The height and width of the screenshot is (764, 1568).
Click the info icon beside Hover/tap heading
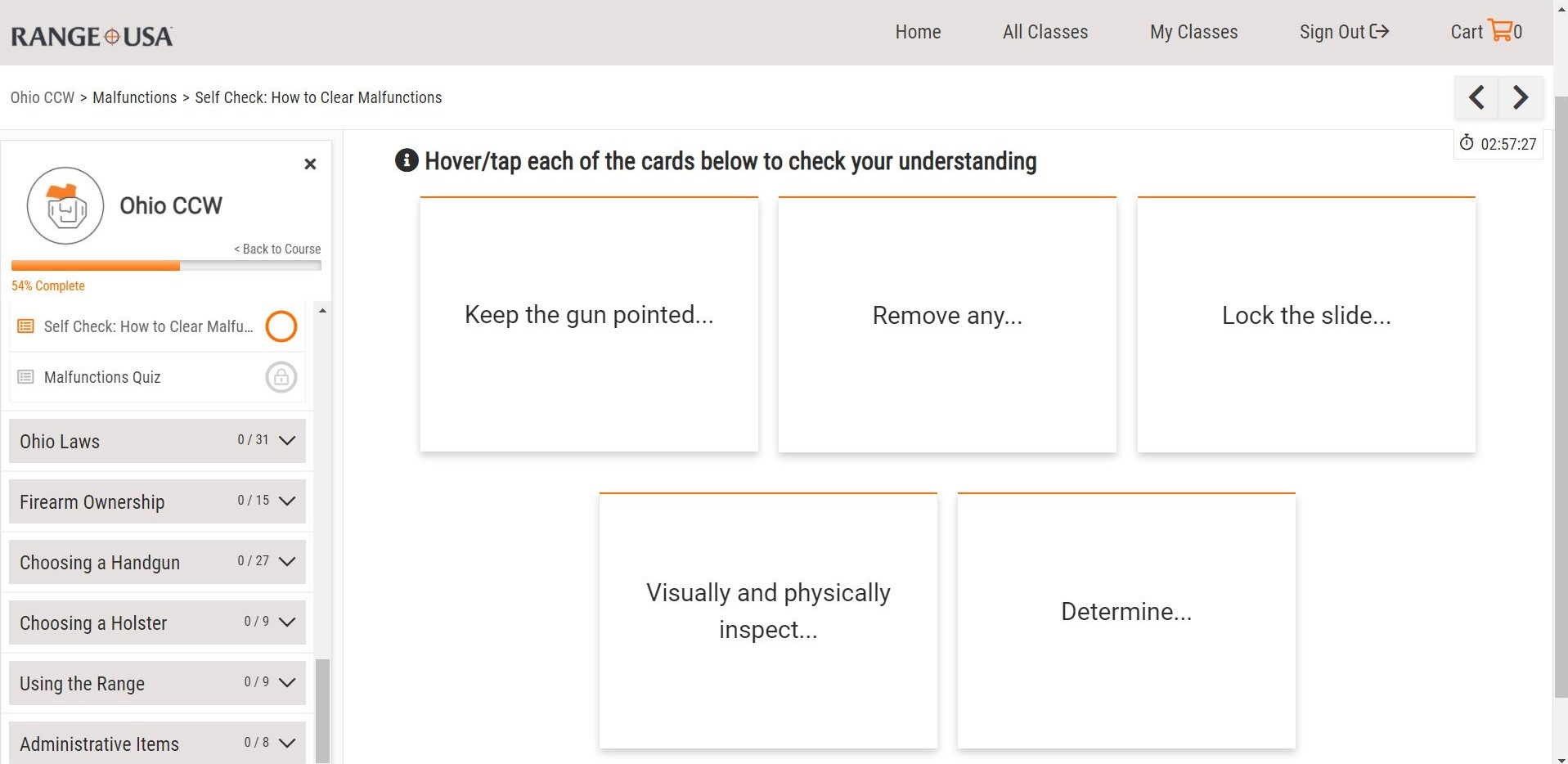pyautogui.click(x=407, y=161)
